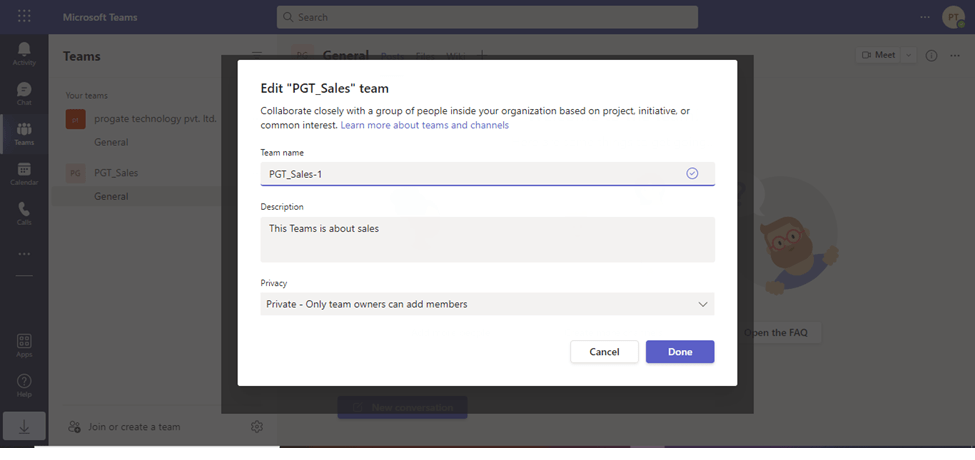This screenshot has height=460, width=975.
Task: Click Join or create a team
Action: [x=134, y=427]
